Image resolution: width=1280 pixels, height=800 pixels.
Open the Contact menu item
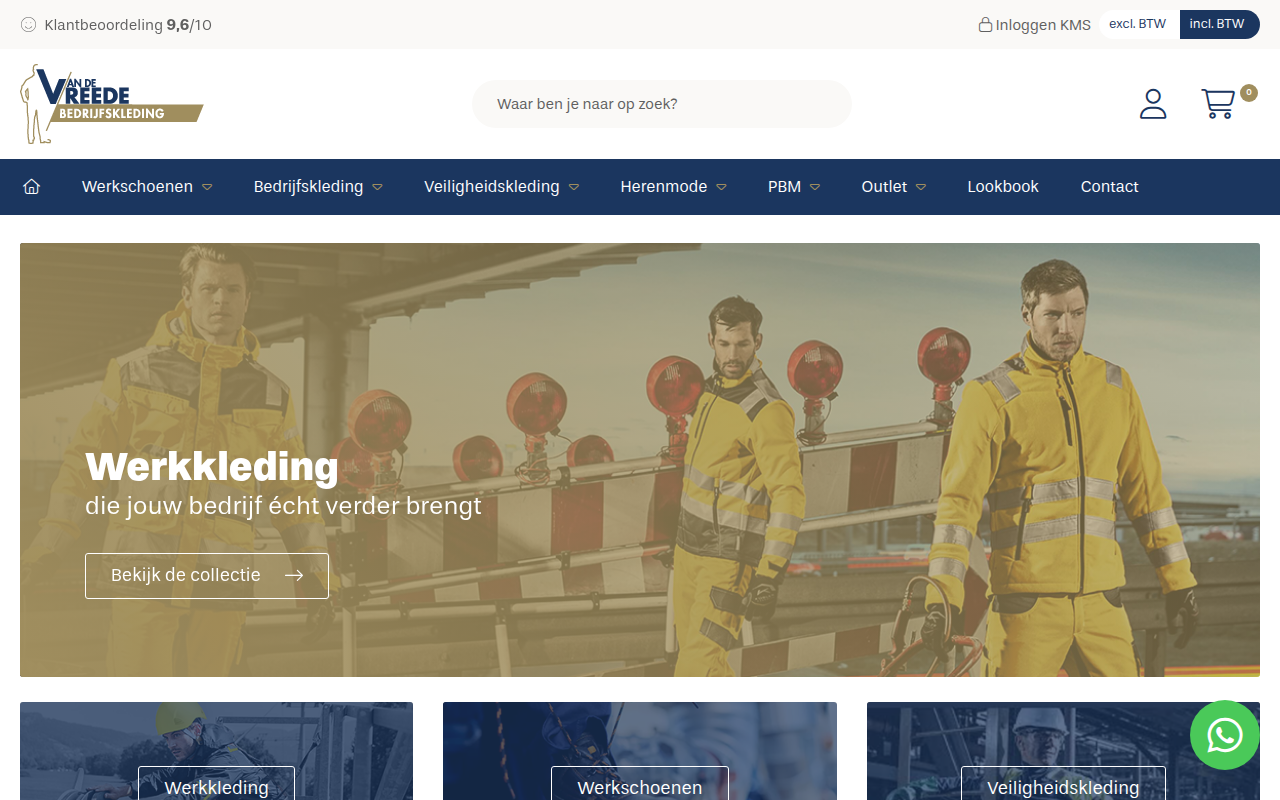point(1109,187)
